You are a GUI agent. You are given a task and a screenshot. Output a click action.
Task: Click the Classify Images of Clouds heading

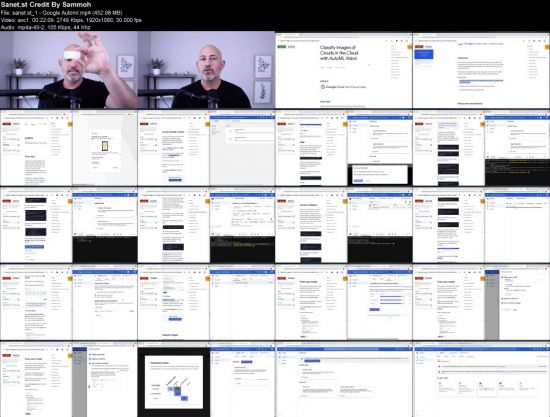tap(338, 53)
